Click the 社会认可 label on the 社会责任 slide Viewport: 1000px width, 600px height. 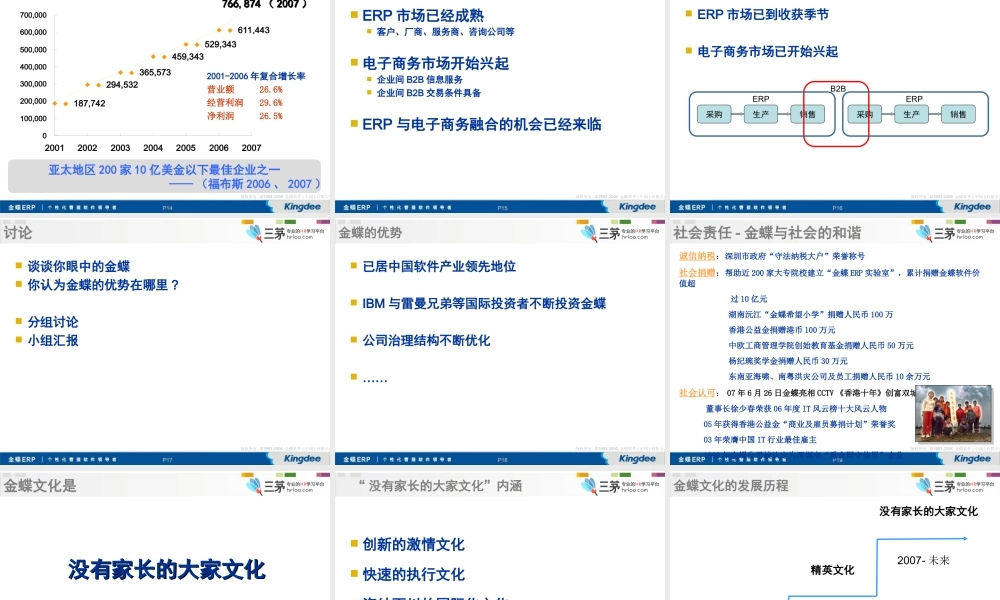[697, 393]
